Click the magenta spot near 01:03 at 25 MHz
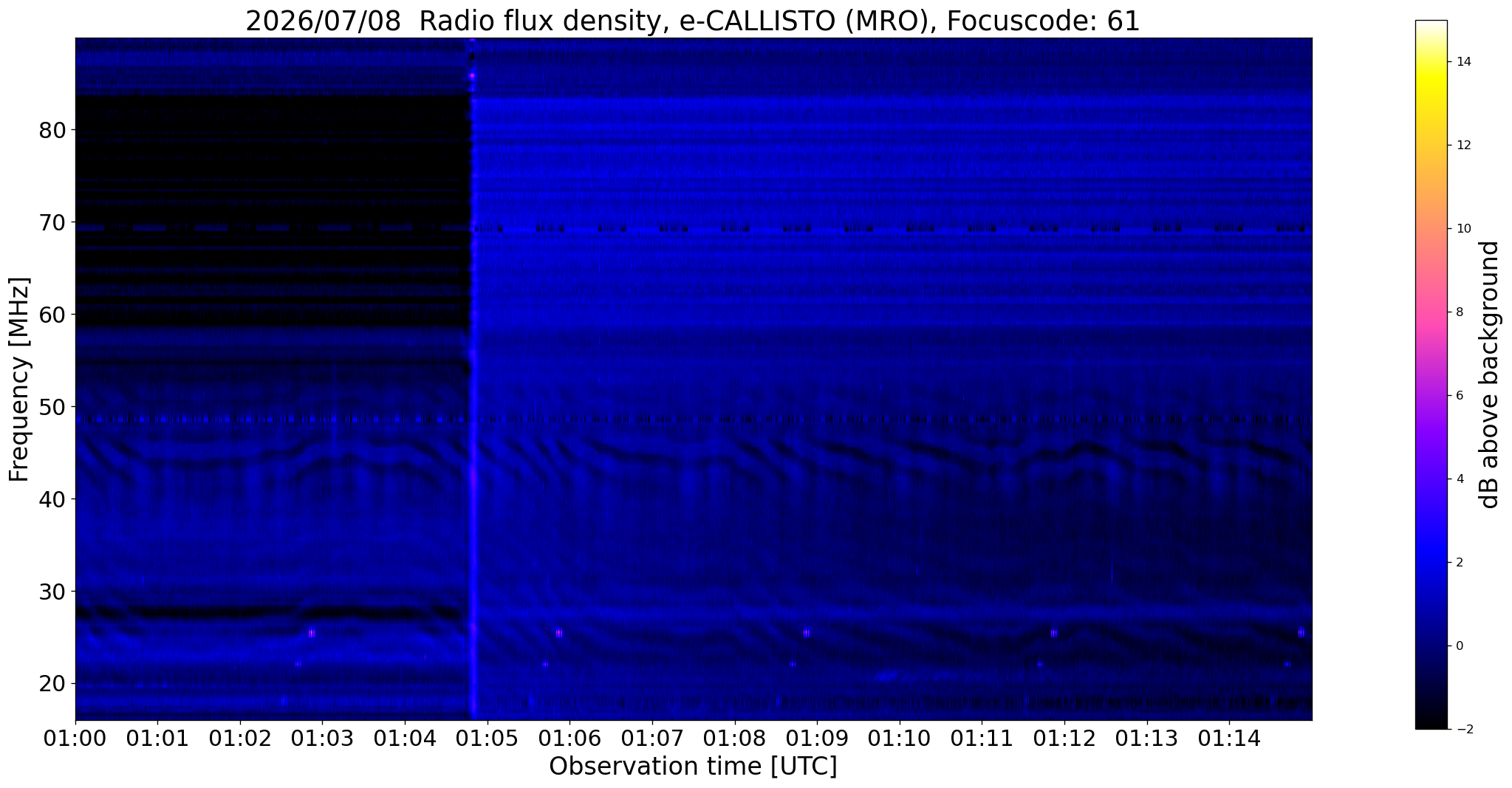1512x788 pixels. [x=311, y=633]
